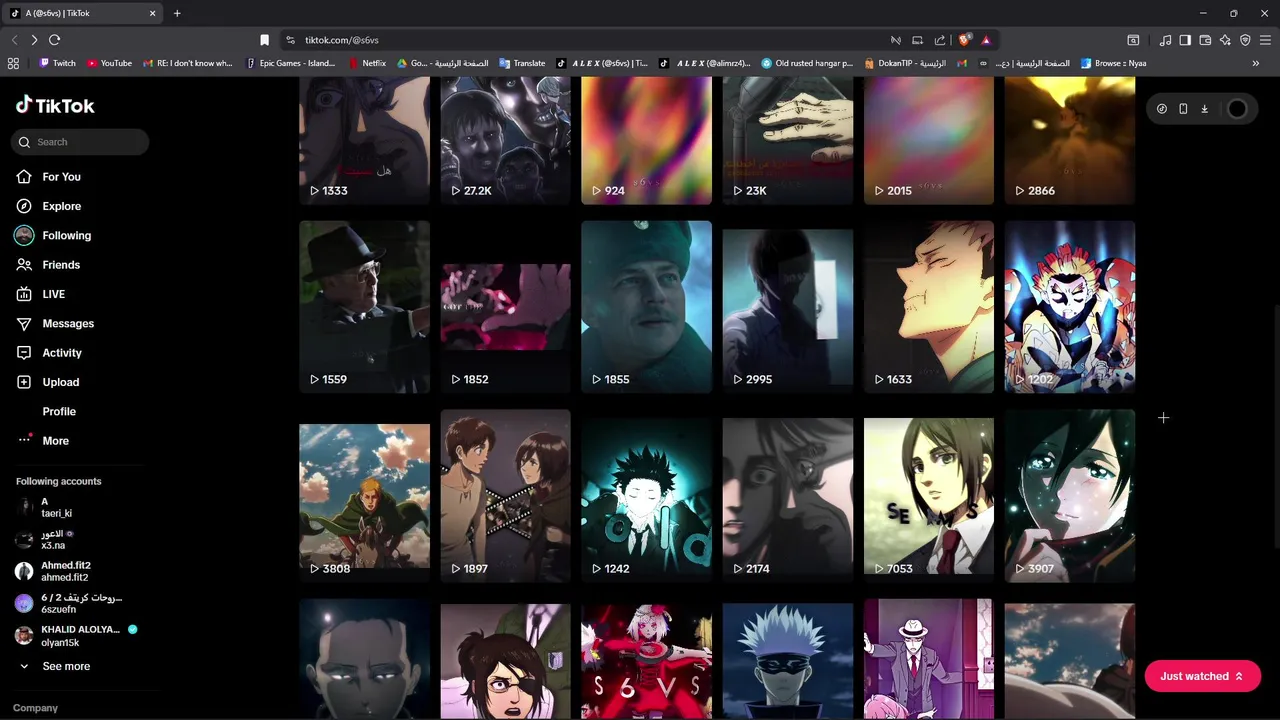Viewport: 1280px width, 720px height.
Task: Open video thumbnail with 1852 views
Action: click(x=505, y=307)
